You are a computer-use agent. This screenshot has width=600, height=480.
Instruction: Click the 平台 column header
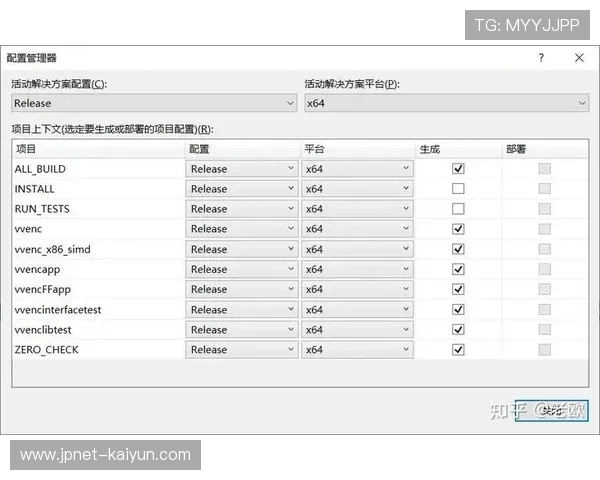[358, 149]
